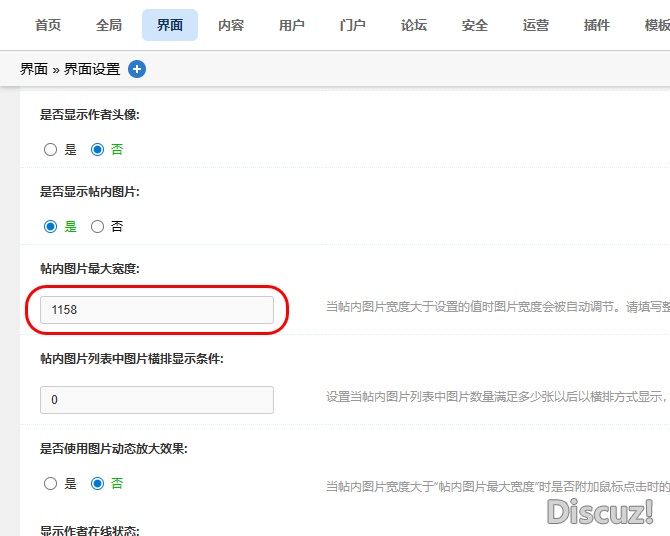Image resolution: width=670 pixels, height=536 pixels.
Task: Pick 否 for 是否使用图片动态放大效果
Action: pyautogui.click(x=98, y=484)
